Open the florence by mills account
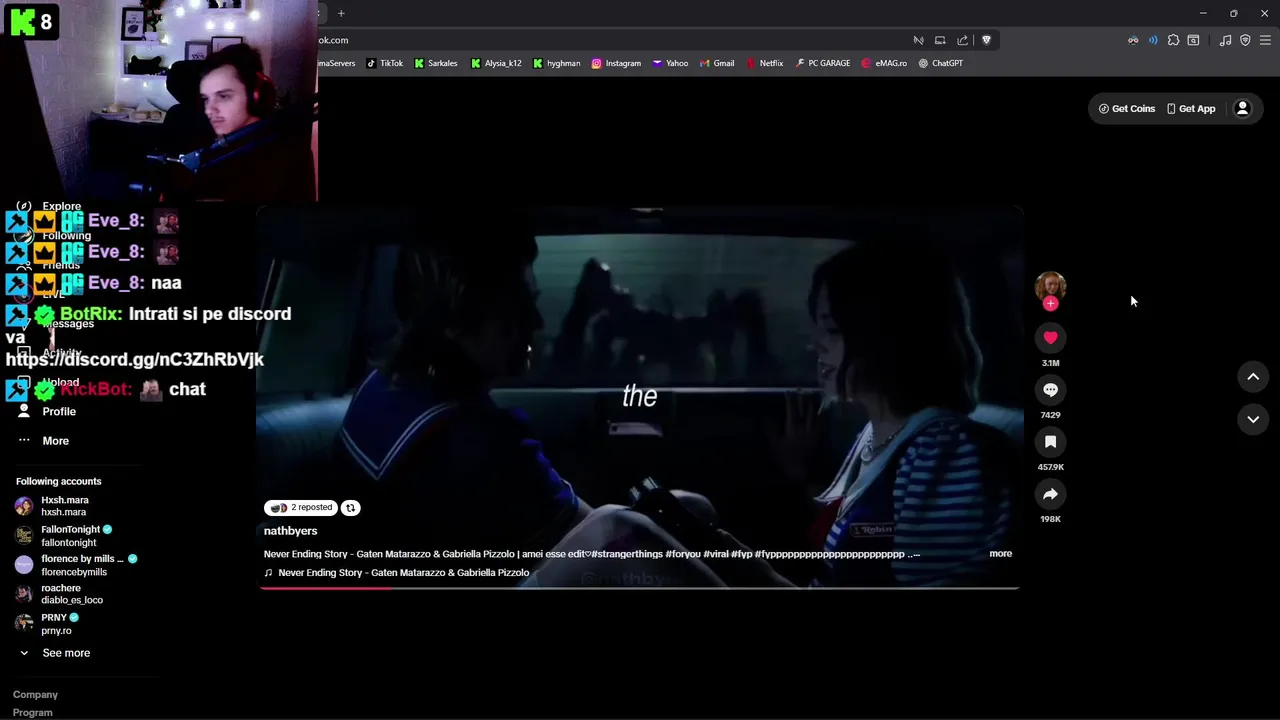The image size is (1280, 720). [75, 565]
